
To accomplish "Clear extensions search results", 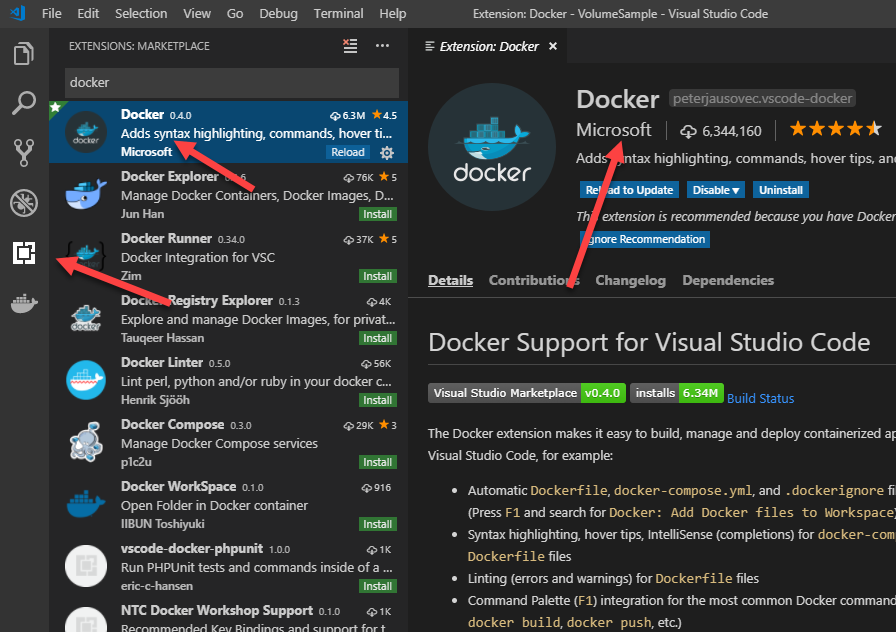I will pyautogui.click(x=350, y=46).
